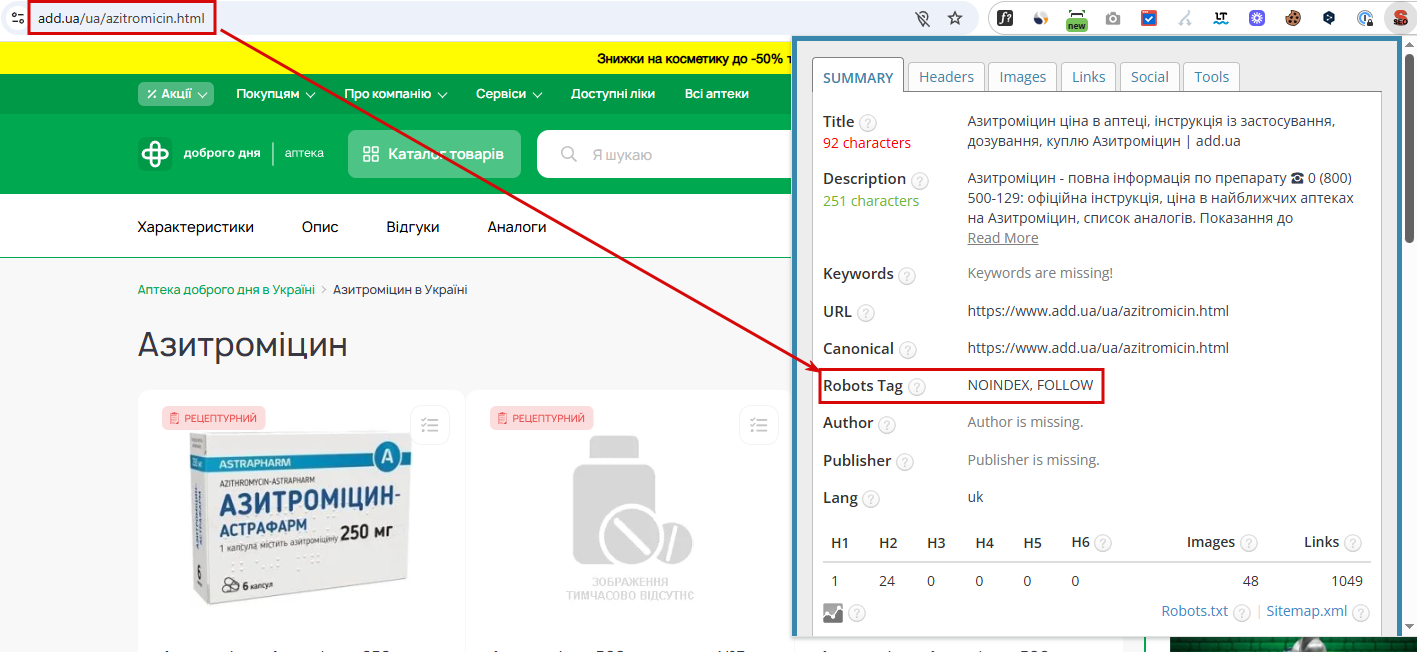Image resolution: width=1417 pixels, height=652 pixels.
Task: Click the '1049' links count
Action: tap(1346, 581)
